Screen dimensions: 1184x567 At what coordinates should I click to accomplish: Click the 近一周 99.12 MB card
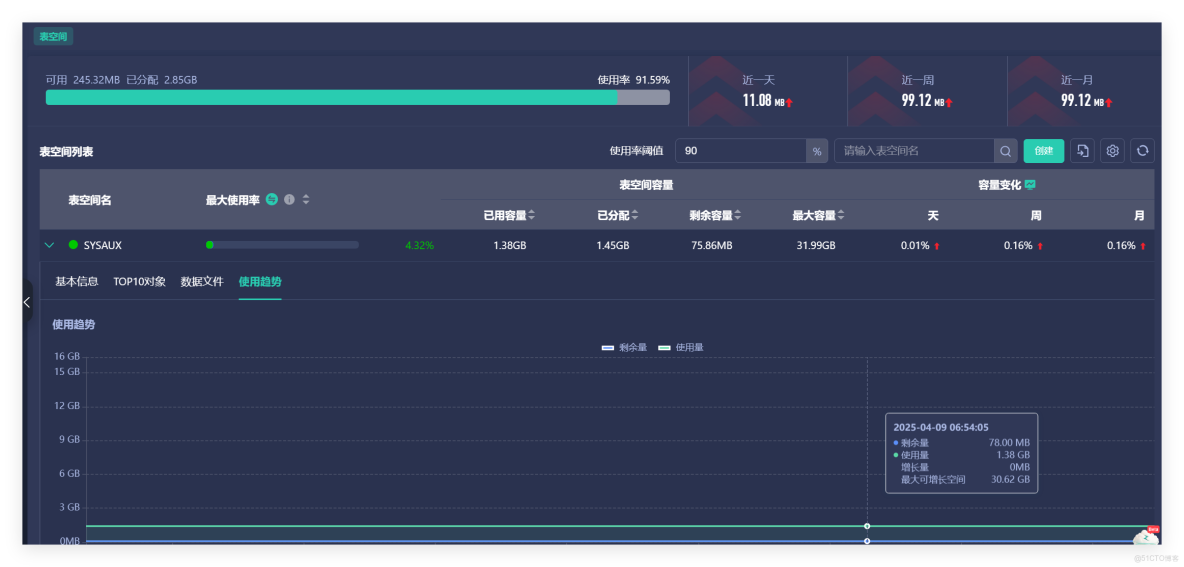click(927, 91)
